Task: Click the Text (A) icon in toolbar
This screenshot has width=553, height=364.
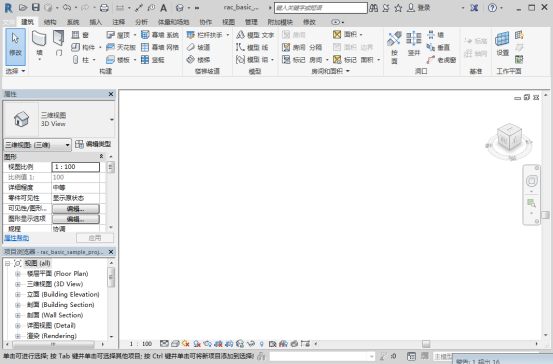Action: [x=163, y=8]
